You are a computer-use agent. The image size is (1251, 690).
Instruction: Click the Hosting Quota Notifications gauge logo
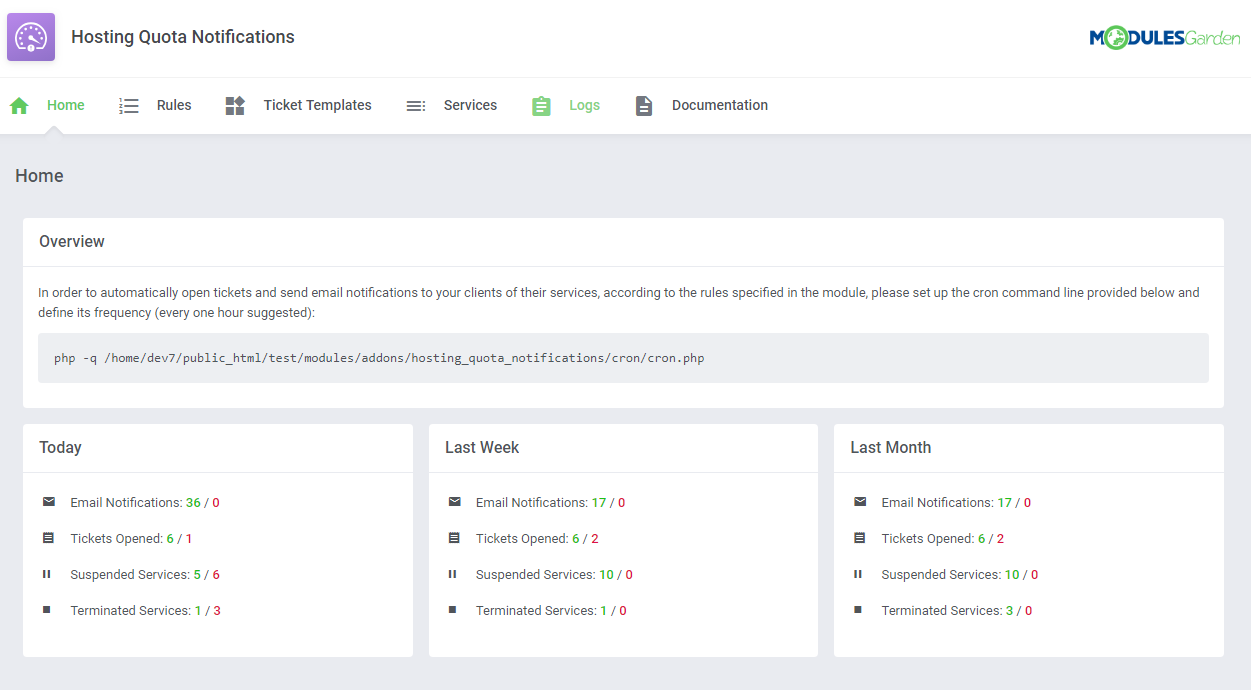tap(31, 37)
